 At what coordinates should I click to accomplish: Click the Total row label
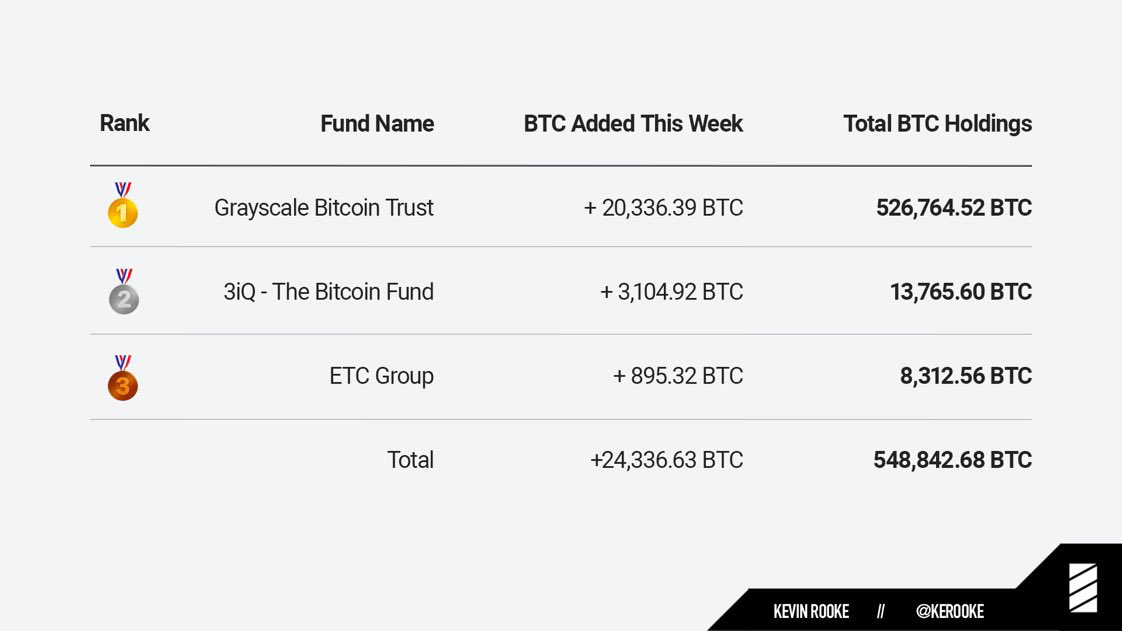(410, 460)
